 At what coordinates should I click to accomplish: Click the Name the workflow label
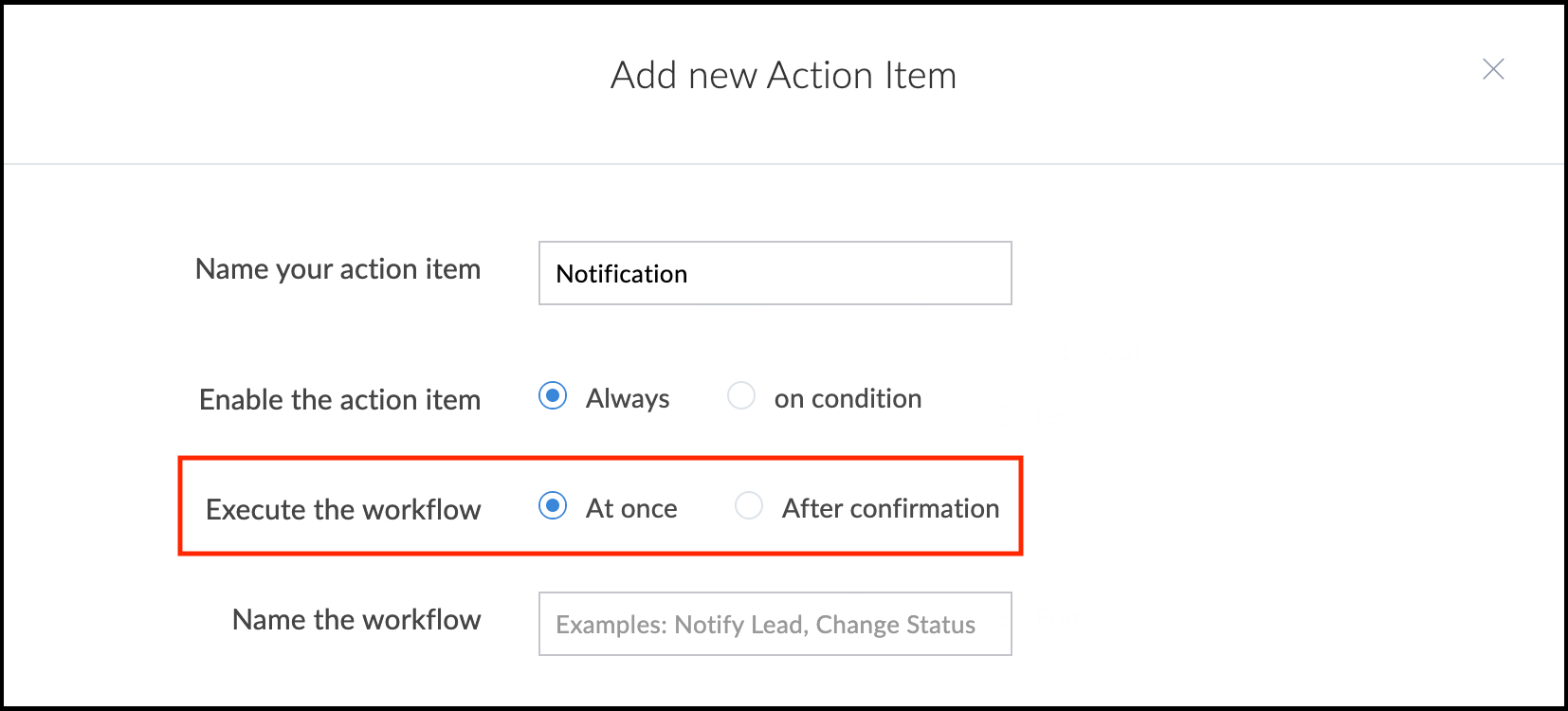[x=356, y=619]
